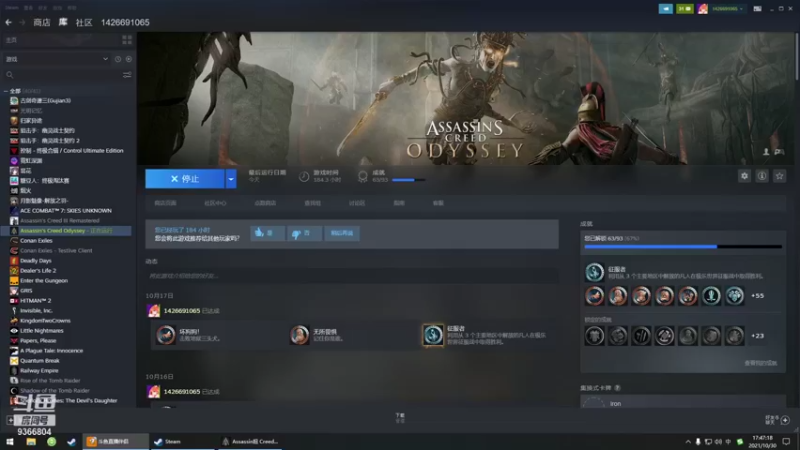Select Invisible, Inc. entry
Screen dimensions: 800x450
(x=36, y=311)
